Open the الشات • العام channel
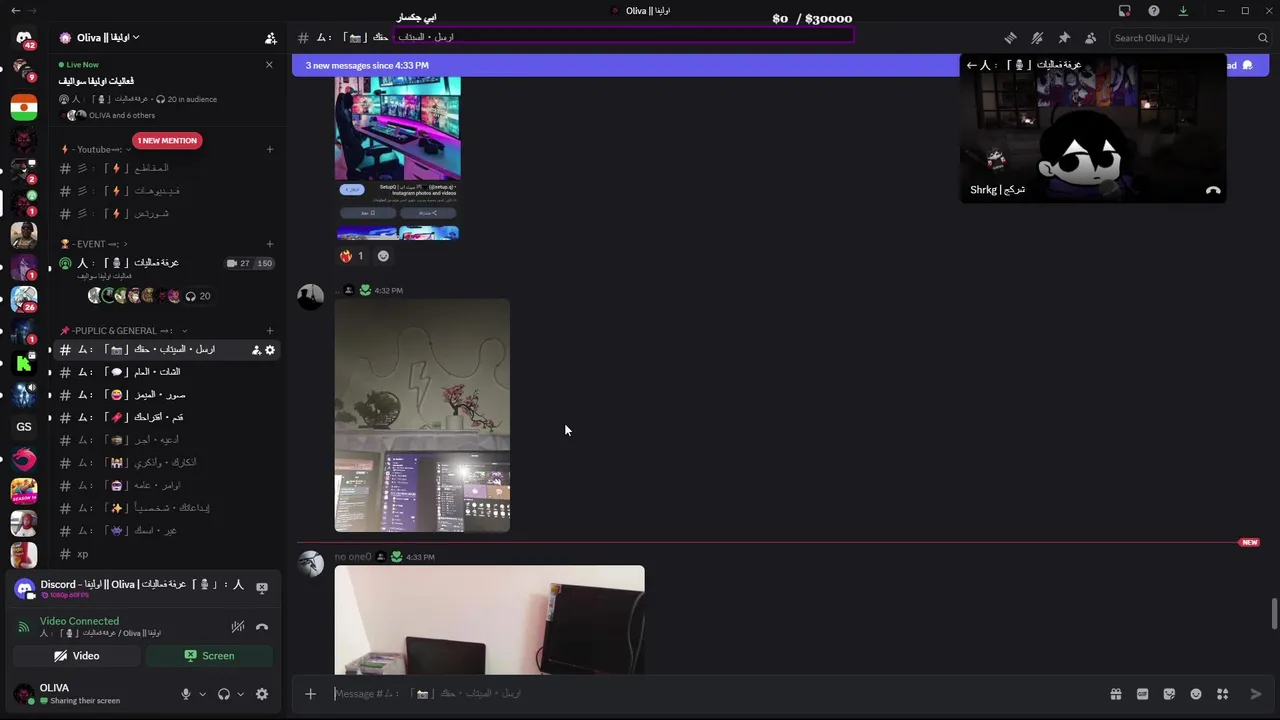Image resolution: width=1280 pixels, height=720 pixels. [x=166, y=372]
